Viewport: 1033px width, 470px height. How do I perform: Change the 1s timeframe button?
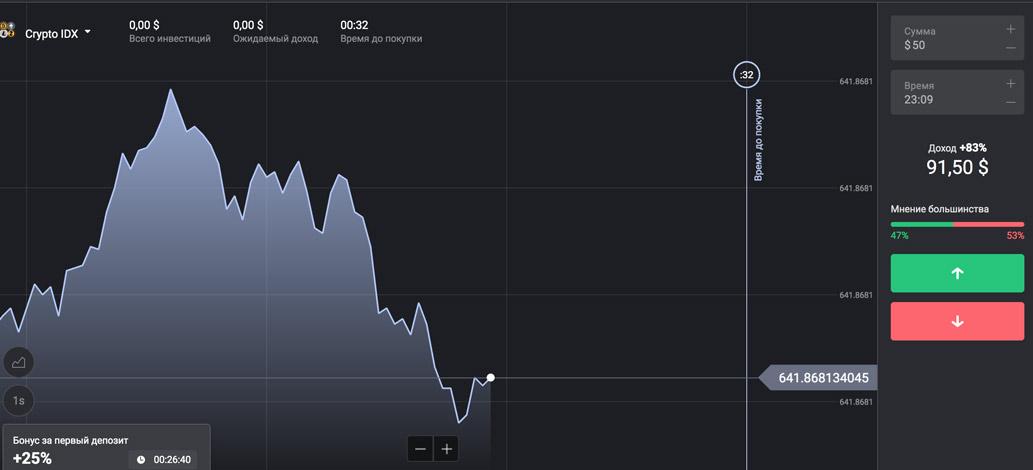(18, 401)
